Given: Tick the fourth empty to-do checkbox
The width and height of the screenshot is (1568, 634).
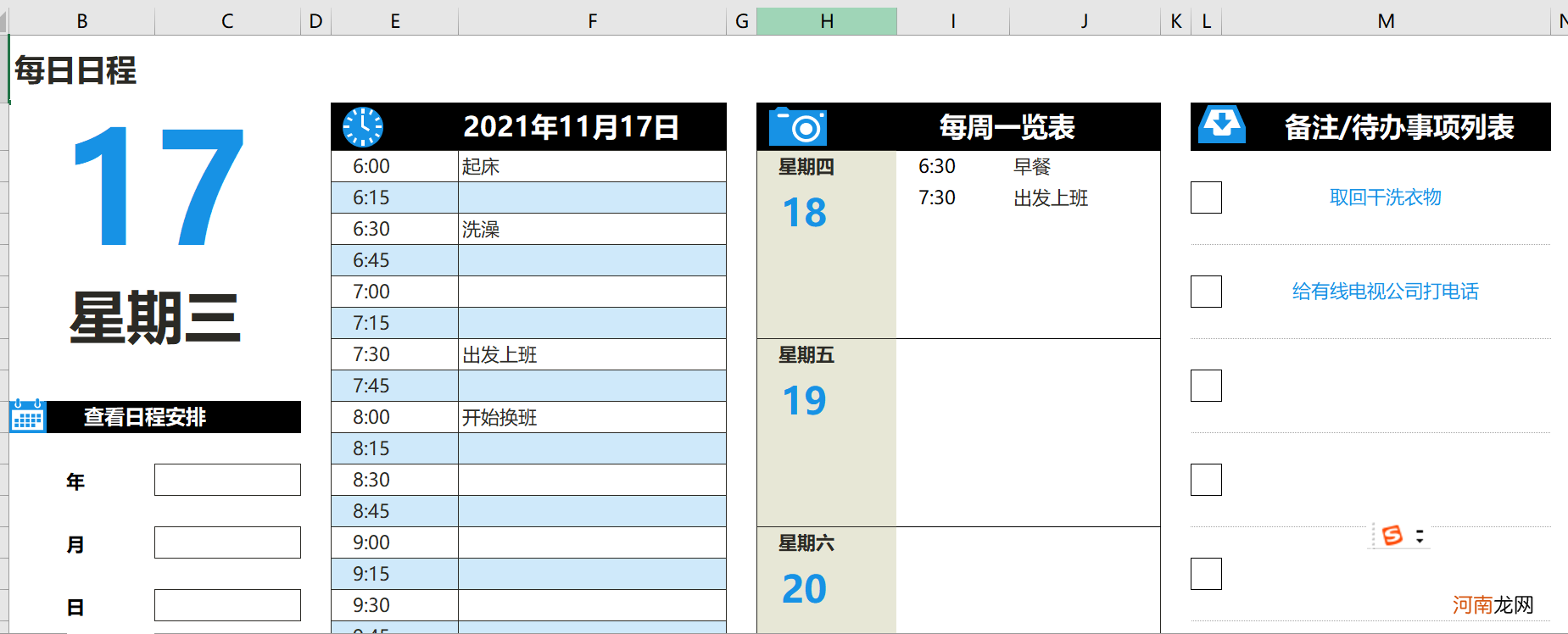Looking at the screenshot, I should point(1206,480).
